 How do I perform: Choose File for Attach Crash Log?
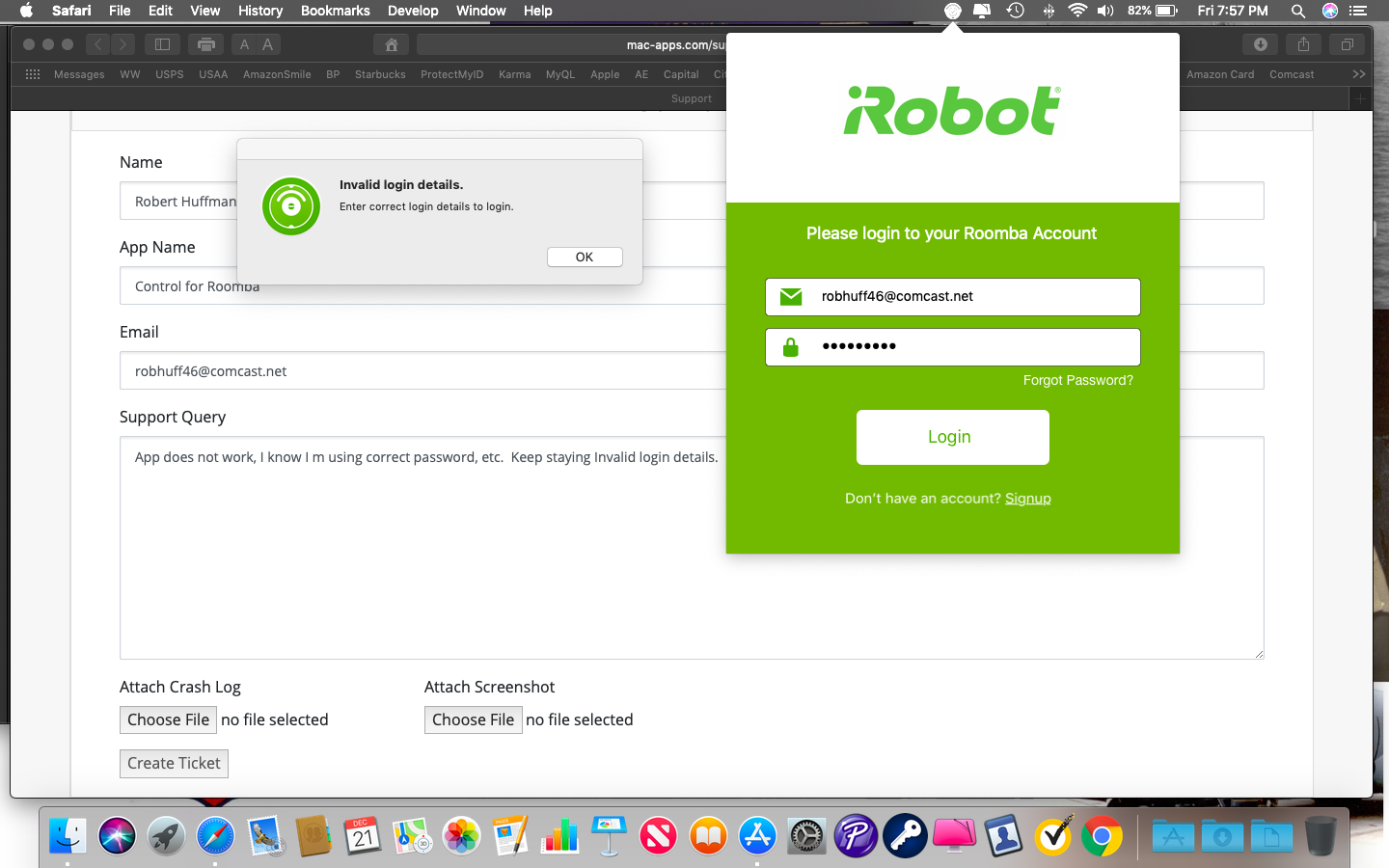coord(168,719)
